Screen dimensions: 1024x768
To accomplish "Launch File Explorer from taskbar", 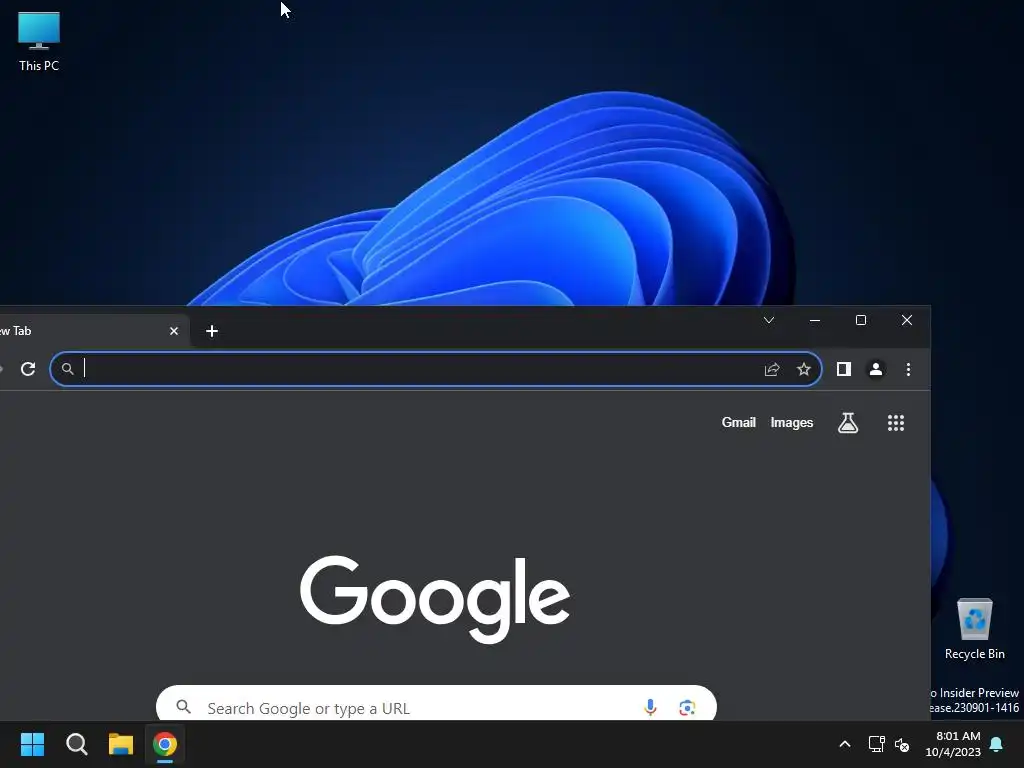I will 121,744.
